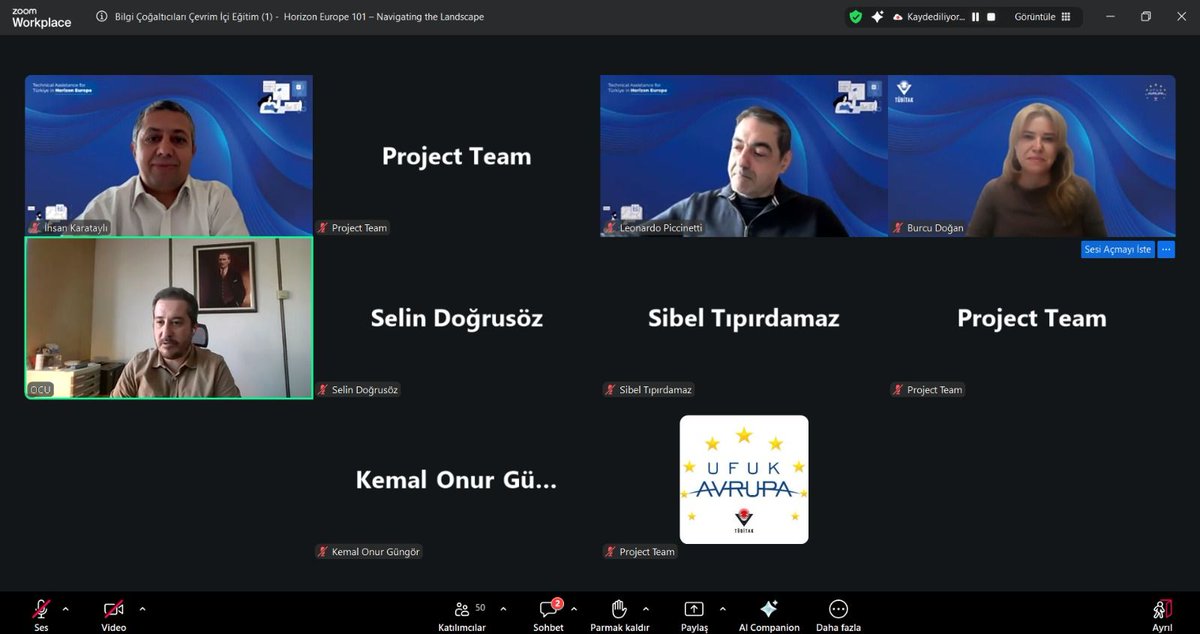Open the Katılımcılar participants panel
The image size is (1200, 634).
462,614
